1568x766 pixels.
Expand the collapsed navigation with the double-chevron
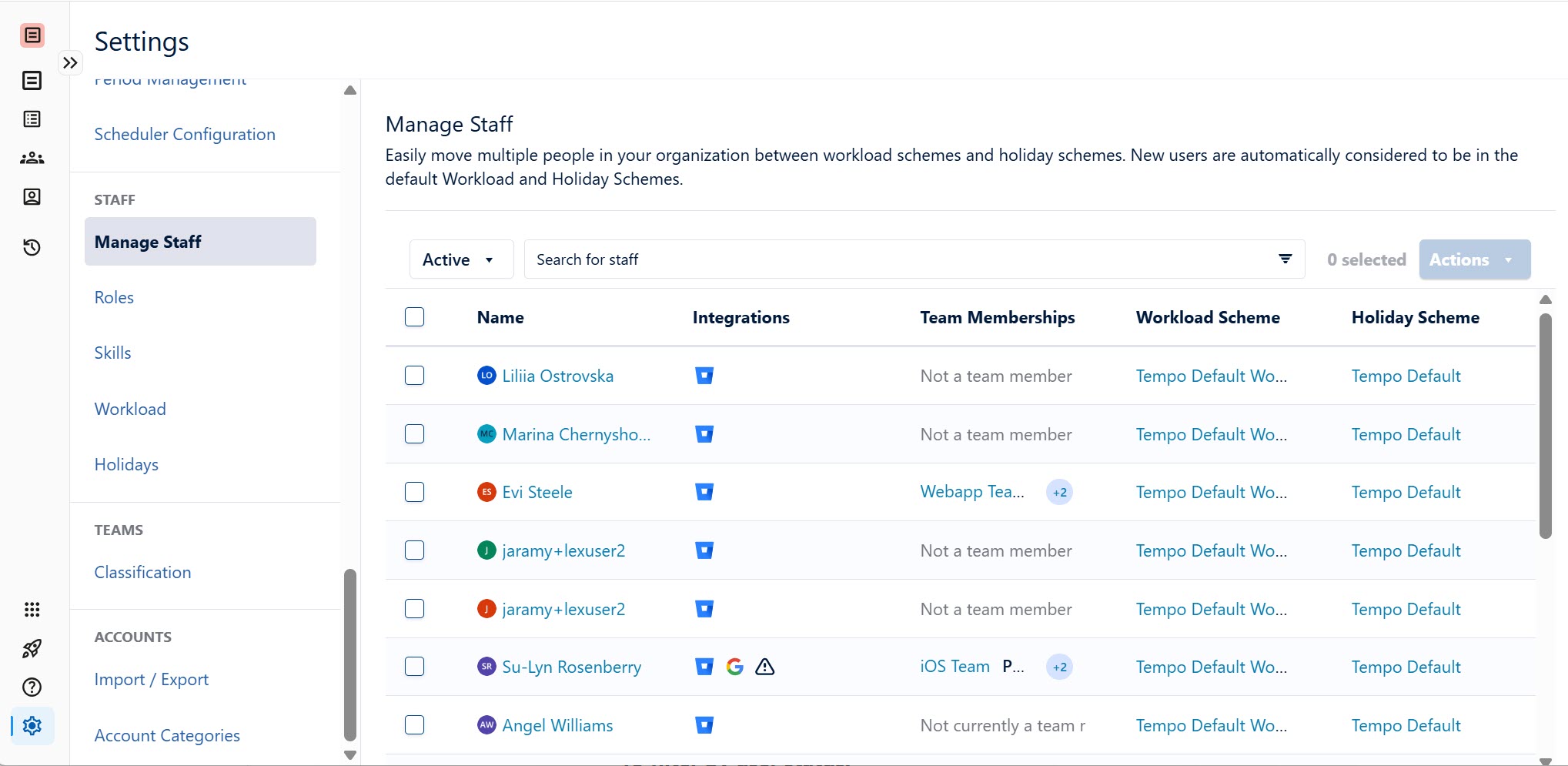70,62
